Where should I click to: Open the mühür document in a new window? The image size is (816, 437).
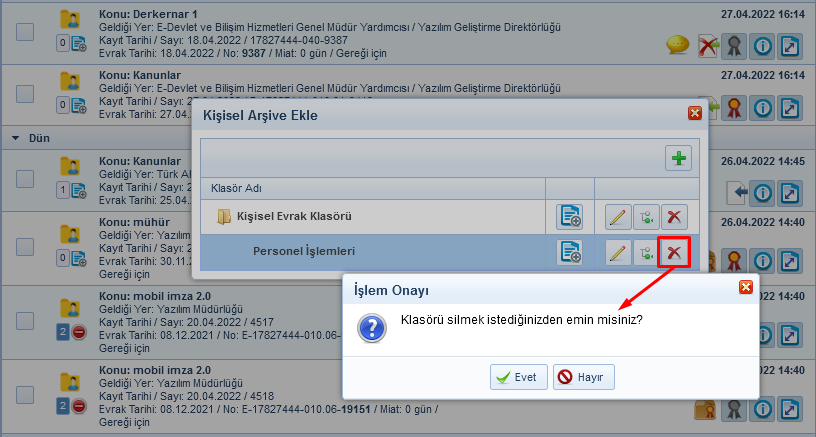pyautogui.click(x=790, y=261)
